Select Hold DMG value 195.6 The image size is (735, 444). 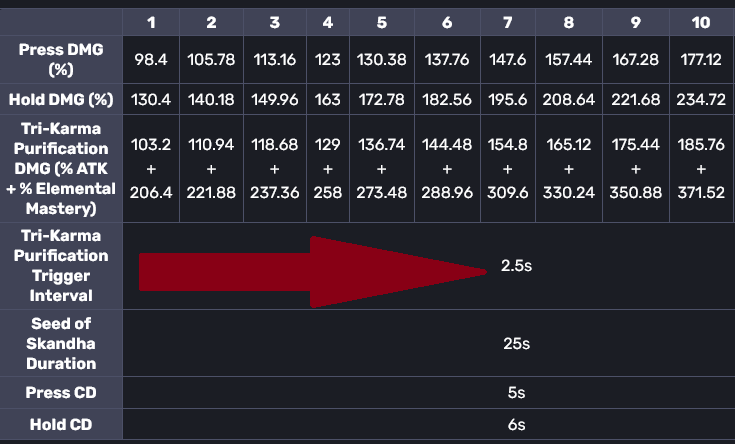point(508,99)
